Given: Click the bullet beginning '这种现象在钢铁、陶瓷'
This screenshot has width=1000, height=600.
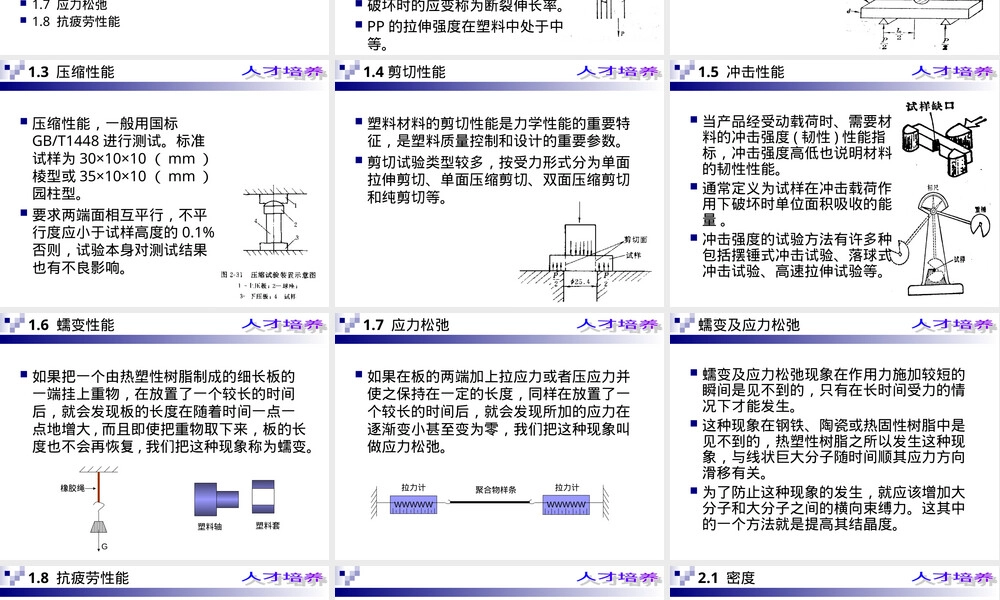Looking at the screenshot, I should pyautogui.click(x=833, y=449).
